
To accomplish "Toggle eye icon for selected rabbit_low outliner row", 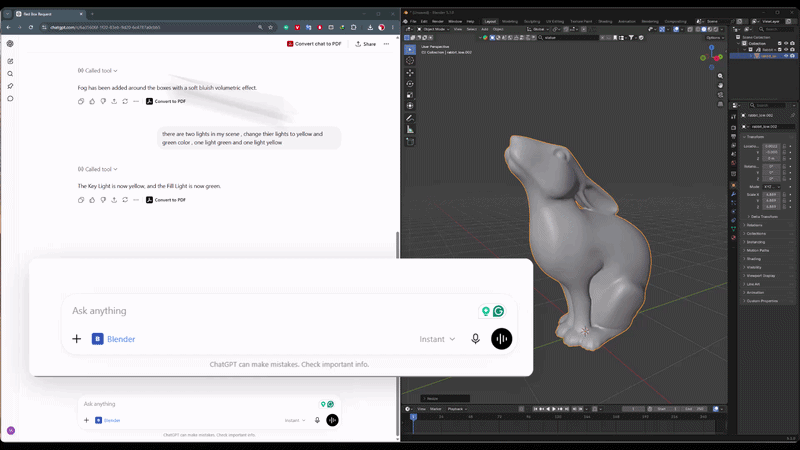I will 786,56.
